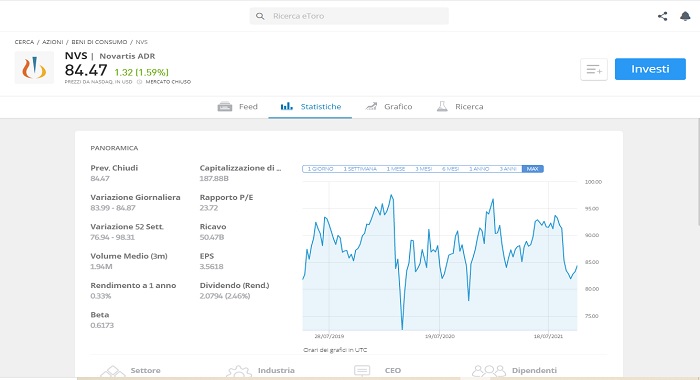Click Ricavo value 50.47B
The image size is (700, 380).
point(212,237)
